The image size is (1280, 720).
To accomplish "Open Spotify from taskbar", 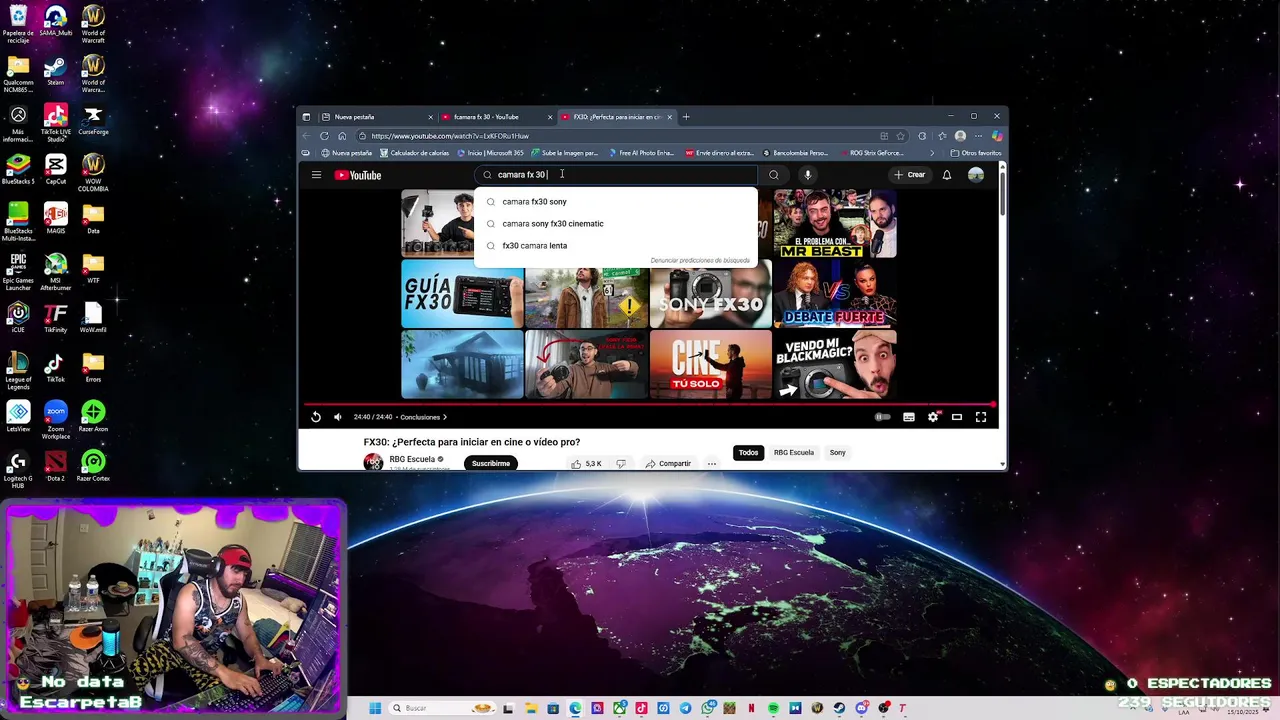I will 773,708.
